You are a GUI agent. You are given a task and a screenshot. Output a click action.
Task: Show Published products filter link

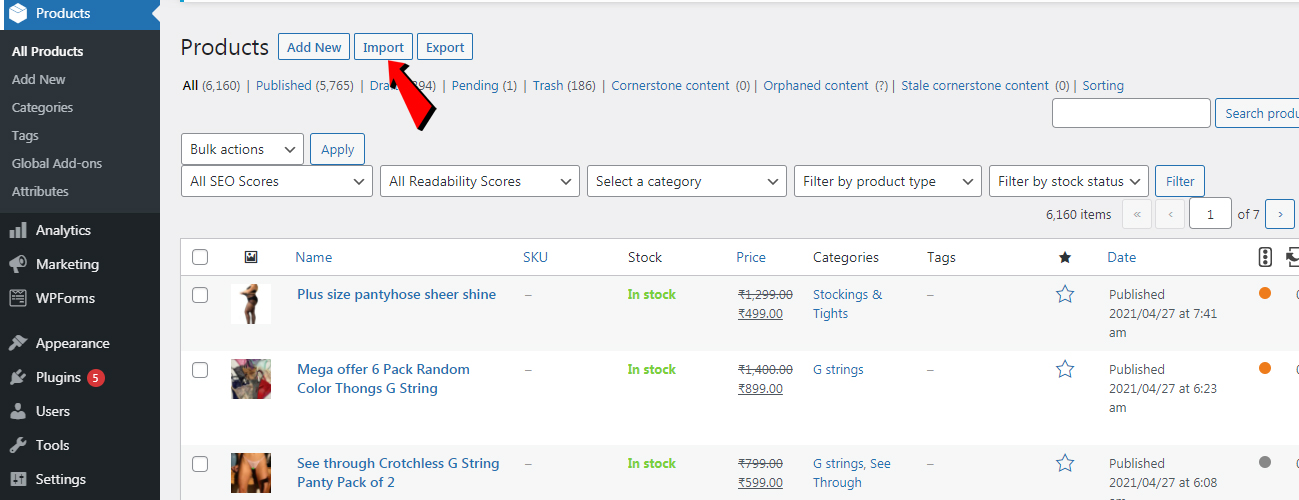click(x=284, y=85)
